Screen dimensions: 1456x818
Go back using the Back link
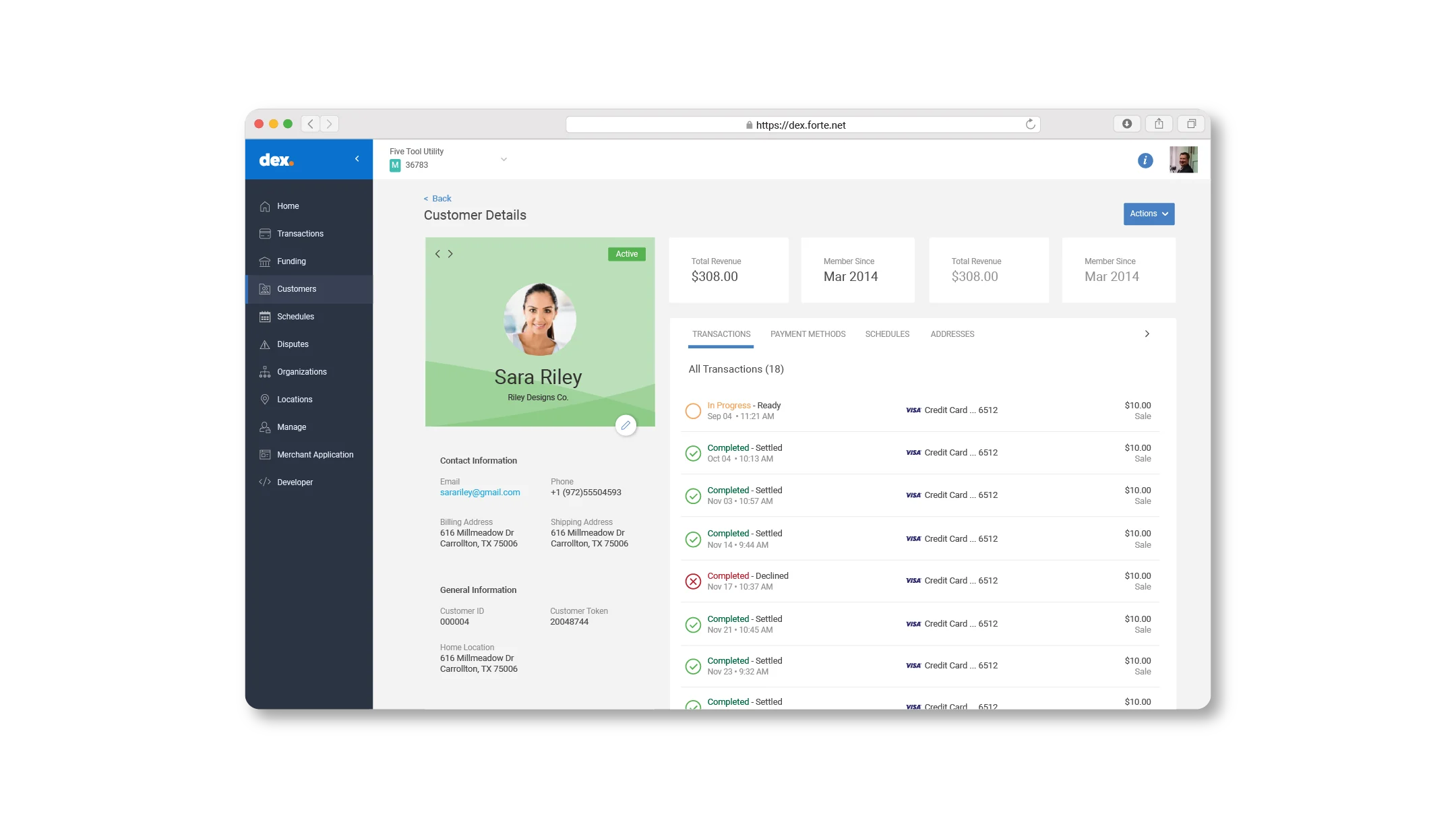coord(437,198)
